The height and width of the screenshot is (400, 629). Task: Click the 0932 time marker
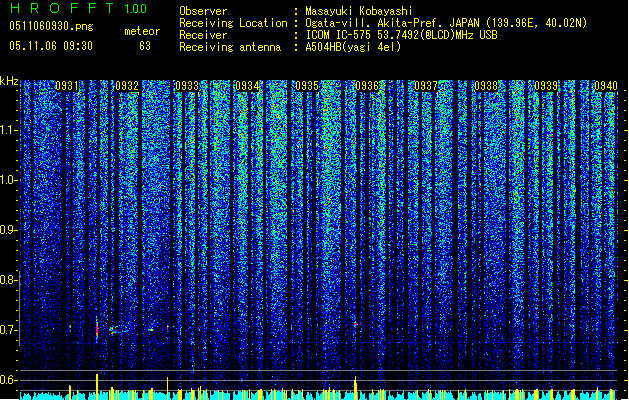[127, 86]
